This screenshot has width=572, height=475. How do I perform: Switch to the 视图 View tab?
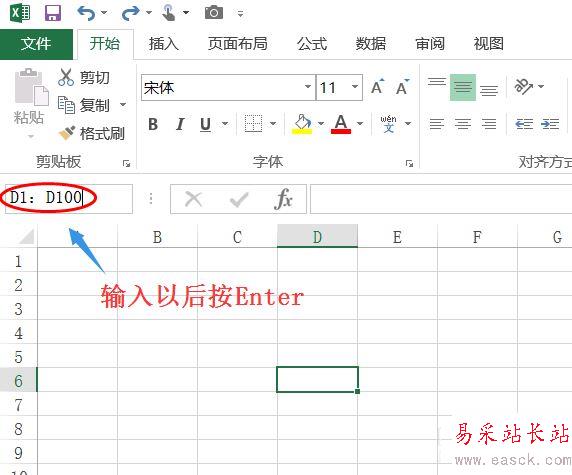[488, 44]
